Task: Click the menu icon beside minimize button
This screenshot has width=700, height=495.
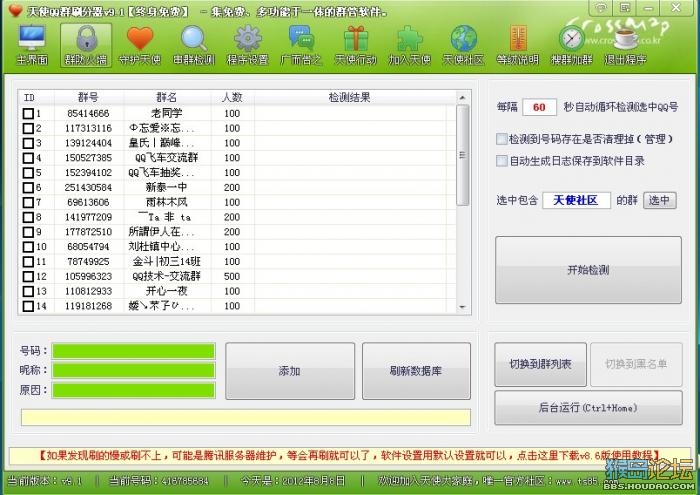Action: pos(625,8)
